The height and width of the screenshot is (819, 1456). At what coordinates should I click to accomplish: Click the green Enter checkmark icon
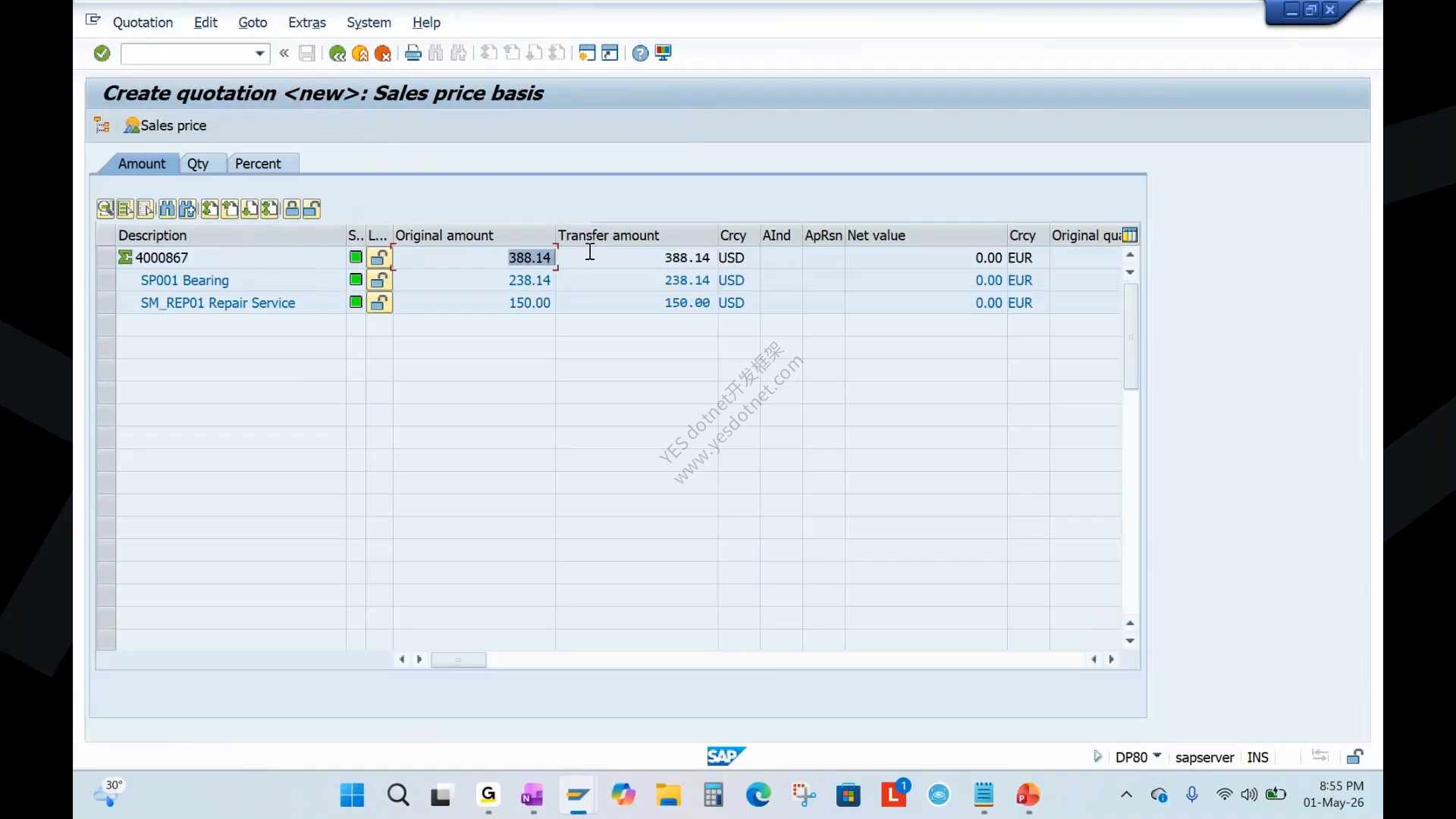pyautogui.click(x=102, y=53)
